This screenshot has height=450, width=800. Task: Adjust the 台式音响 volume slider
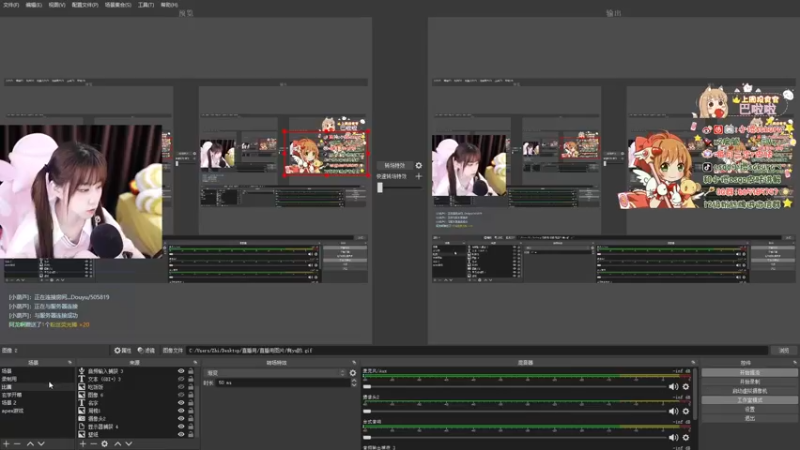point(514,437)
